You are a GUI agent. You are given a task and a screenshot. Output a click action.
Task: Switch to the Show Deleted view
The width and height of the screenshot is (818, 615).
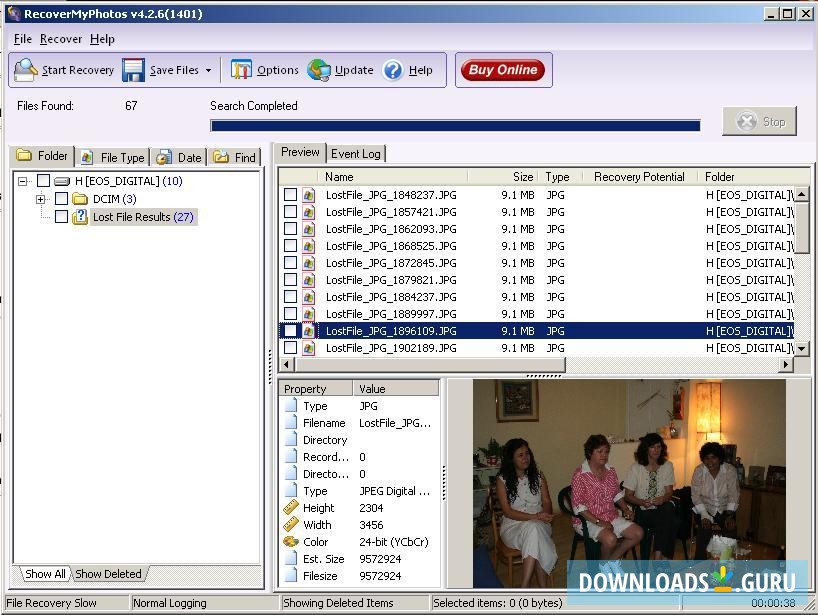[x=108, y=574]
